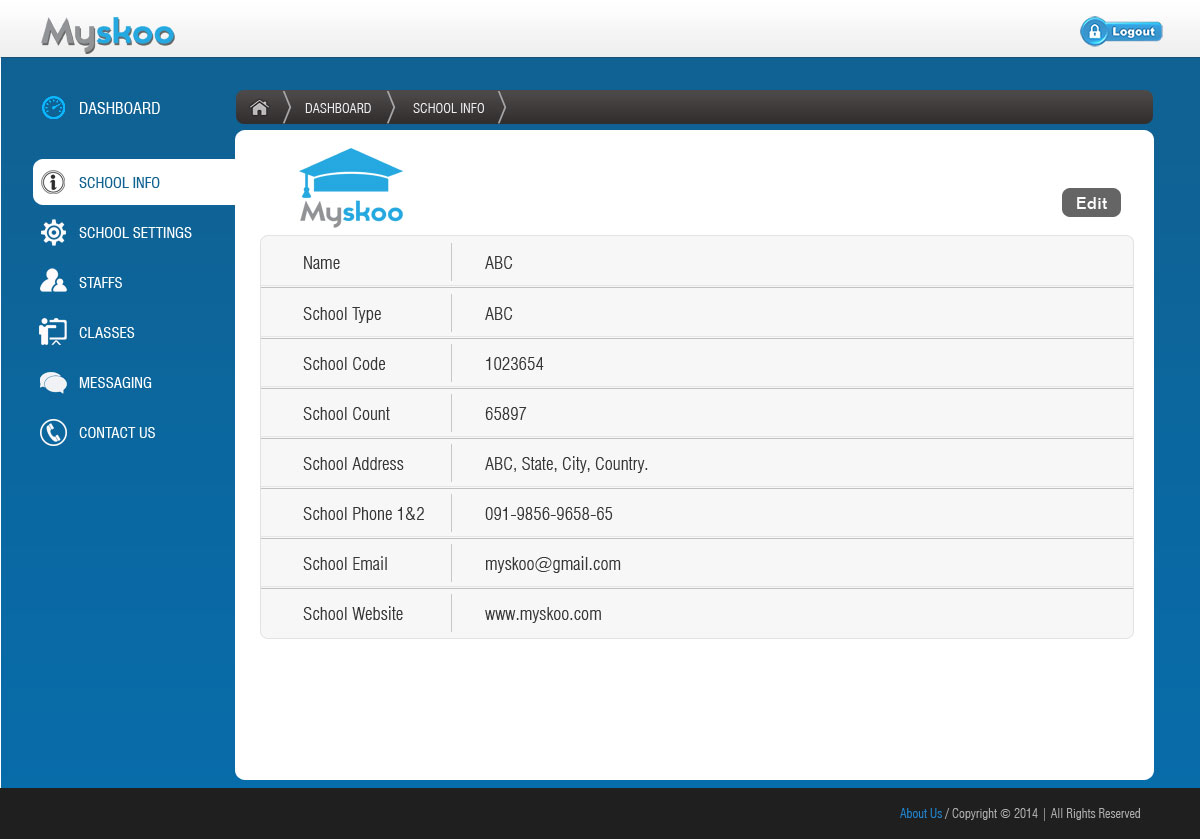The width and height of the screenshot is (1200, 839).
Task: Click the Logout lock icon
Action: [1094, 32]
